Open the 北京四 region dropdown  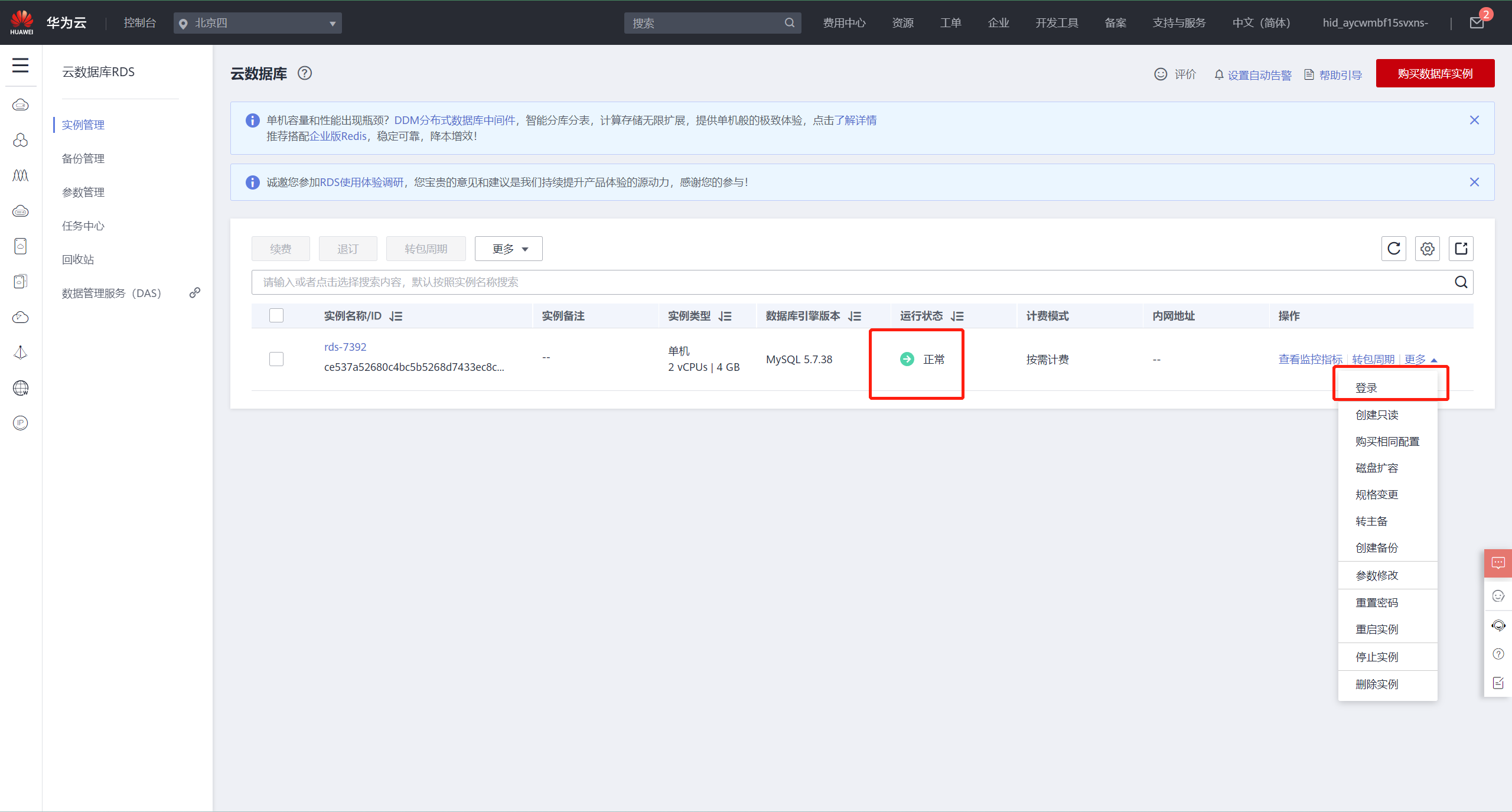point(258,23)
